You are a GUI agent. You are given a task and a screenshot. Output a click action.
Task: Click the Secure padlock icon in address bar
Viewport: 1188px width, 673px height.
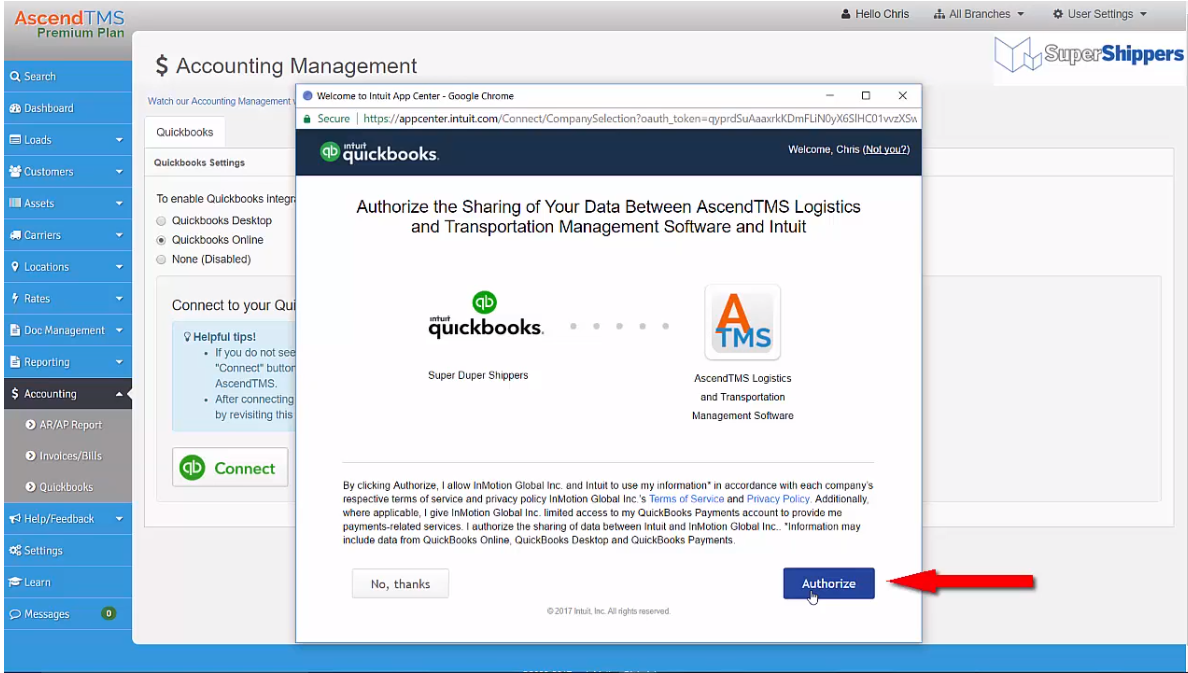307,119
